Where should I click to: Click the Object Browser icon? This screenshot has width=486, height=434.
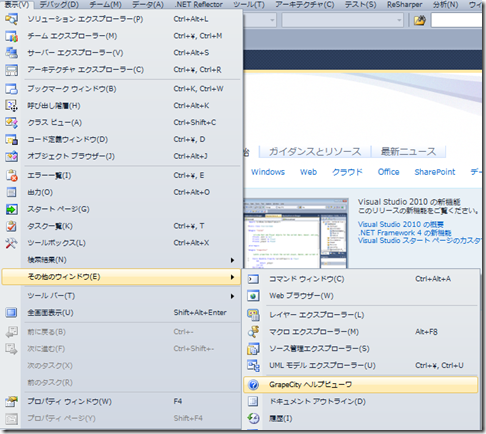click(11, 156)
